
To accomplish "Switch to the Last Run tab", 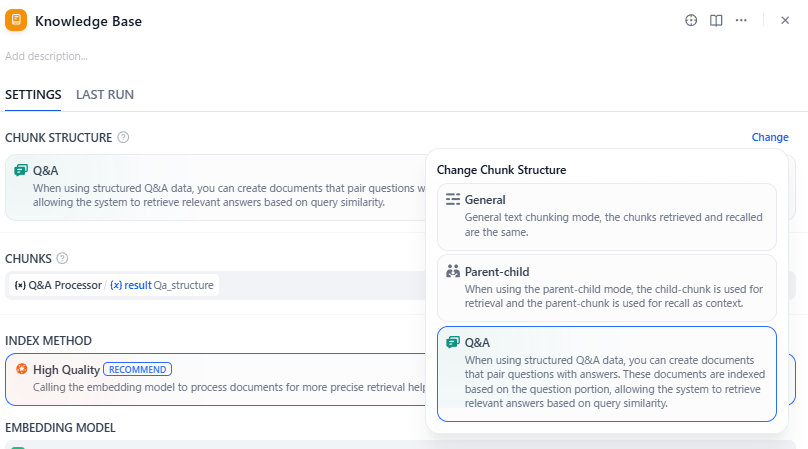I will 105,94.
